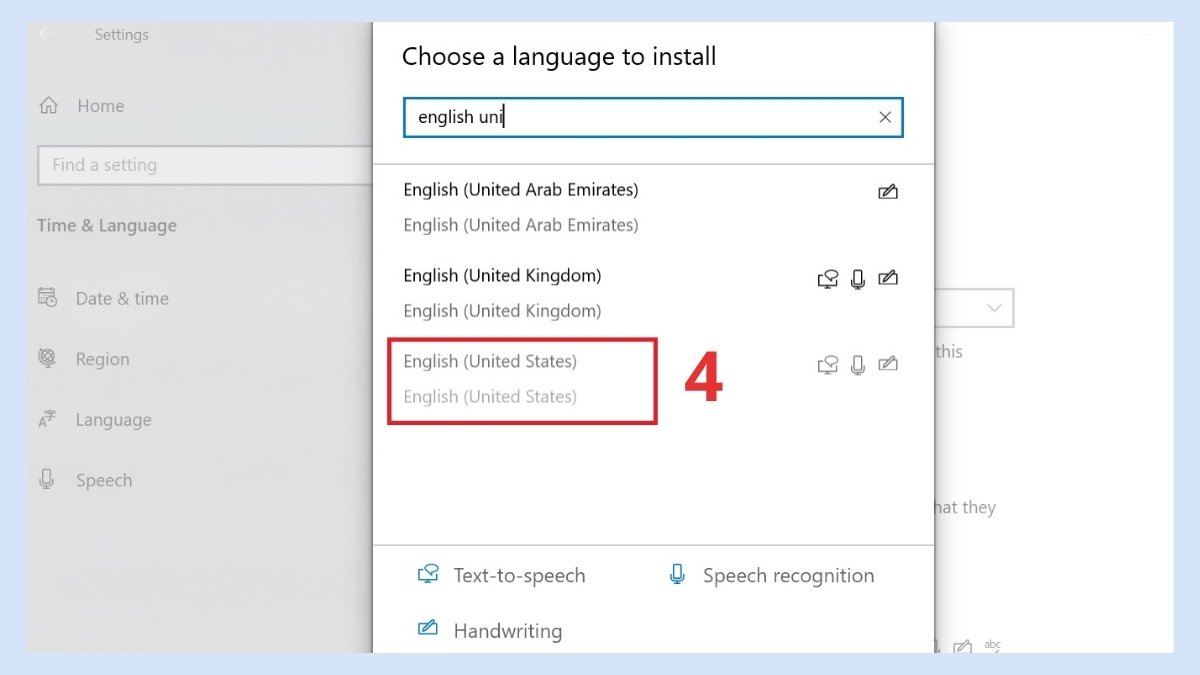Click the microphone icon beside English (United Kingdom)

pyautogui.click(x=858, y=279)
